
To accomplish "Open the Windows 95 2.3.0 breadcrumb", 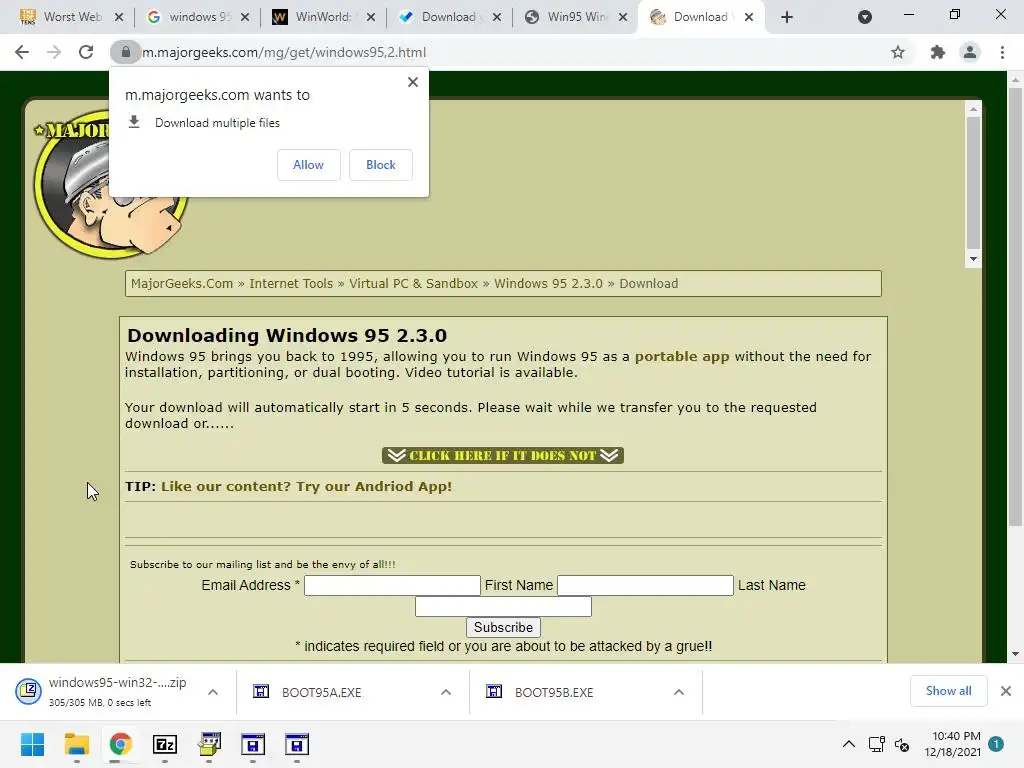I will click(x=549, y=283).
